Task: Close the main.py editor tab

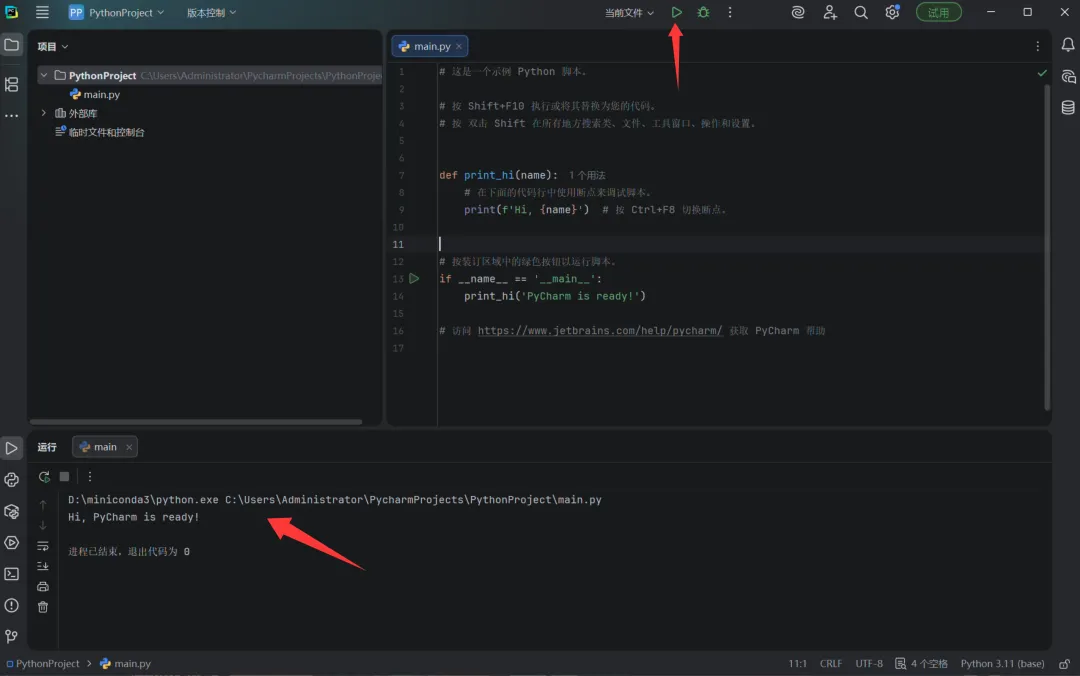Action: pyautogui.click(x=459, y=46)
